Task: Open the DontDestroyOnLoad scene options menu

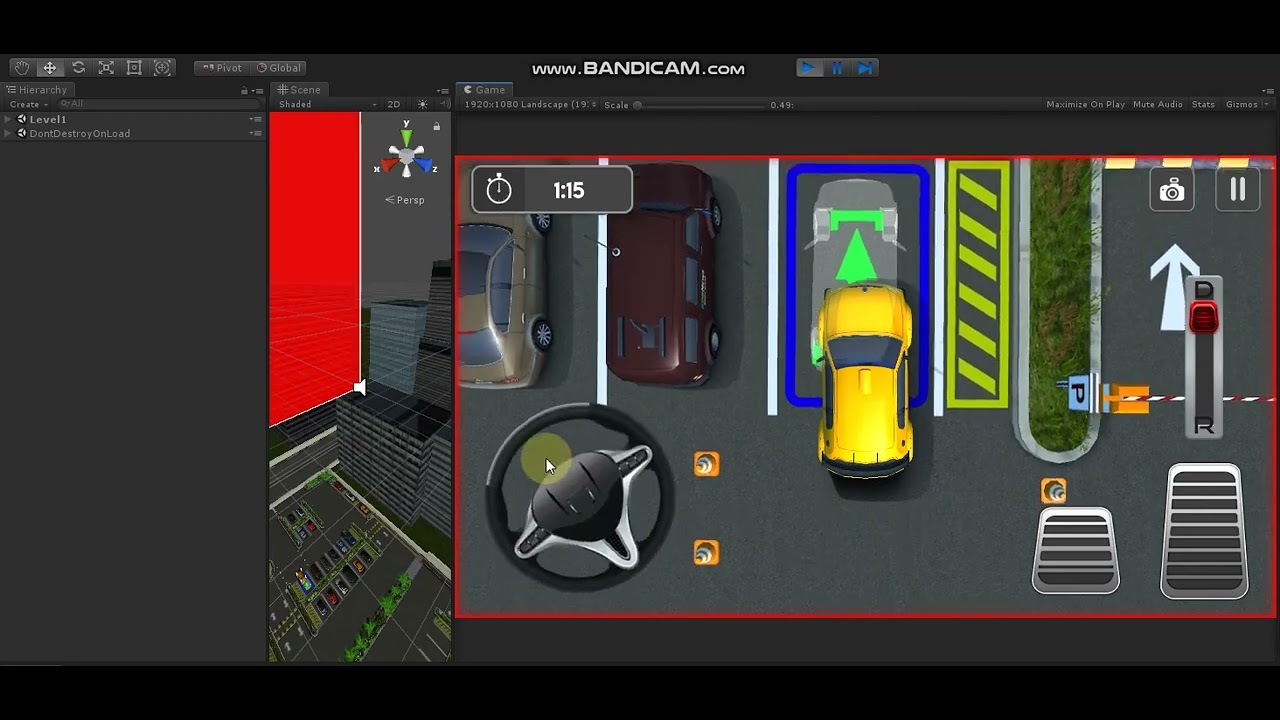Action: coord(256,133)
